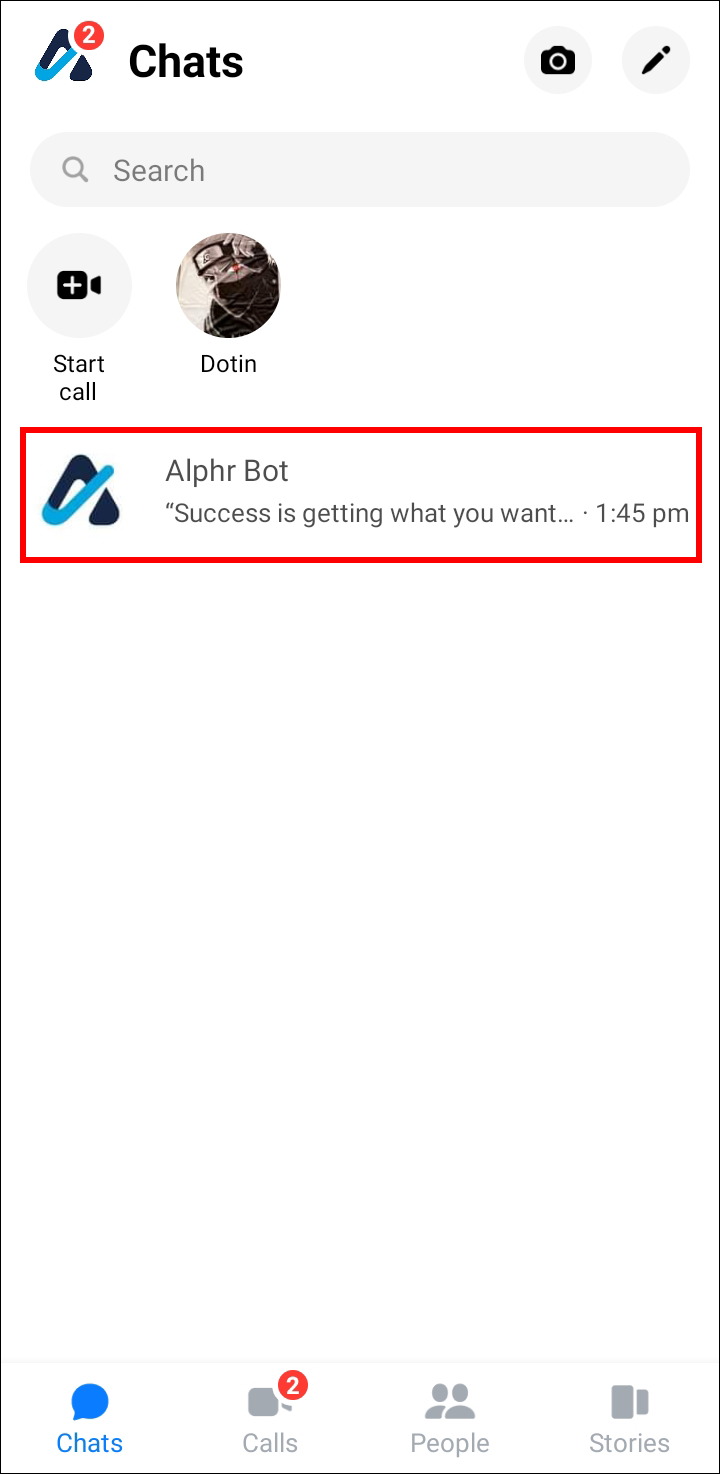Tap the Chats tab label at the bottom

coord(90,1443)
